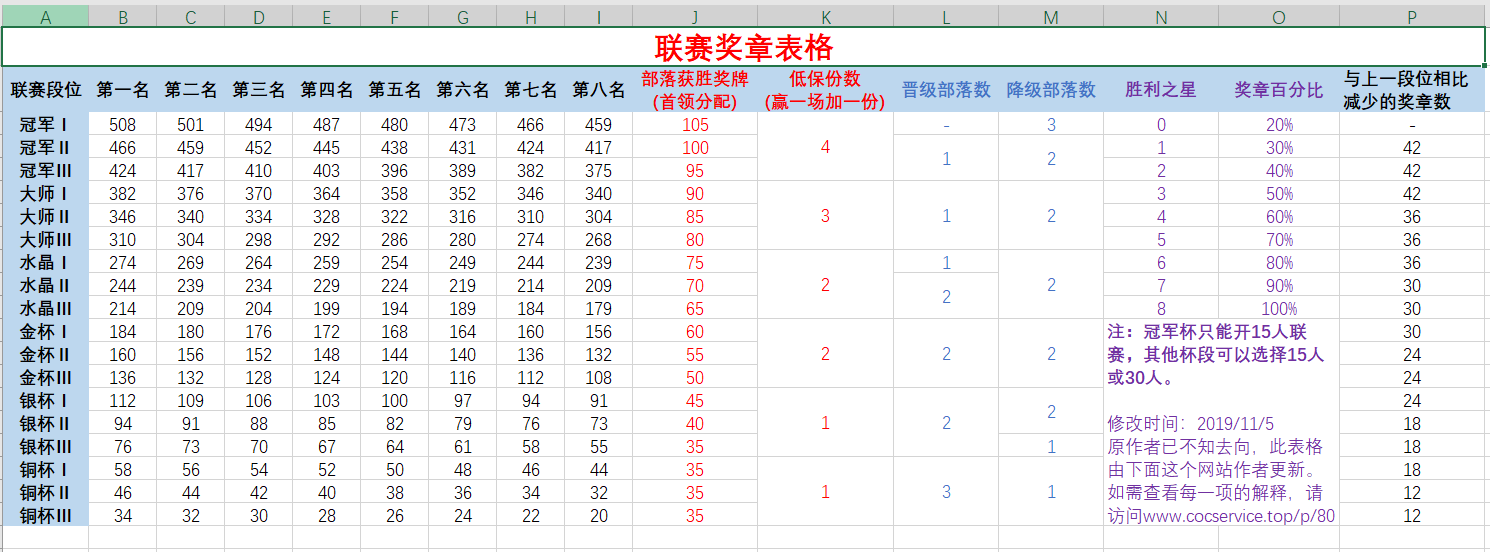
Task: Select the 水晶III row label
Action: 45,309
